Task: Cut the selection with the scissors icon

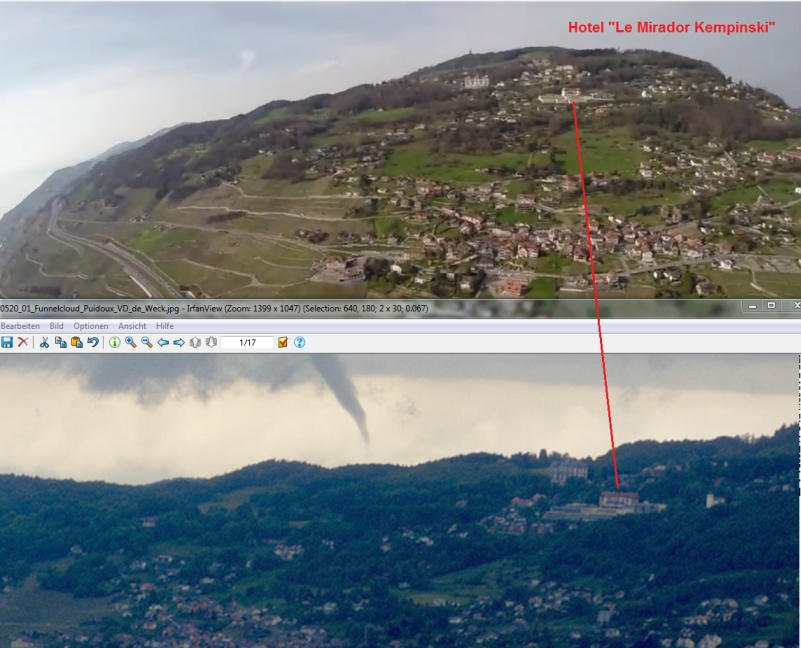Action: [44, 342]
